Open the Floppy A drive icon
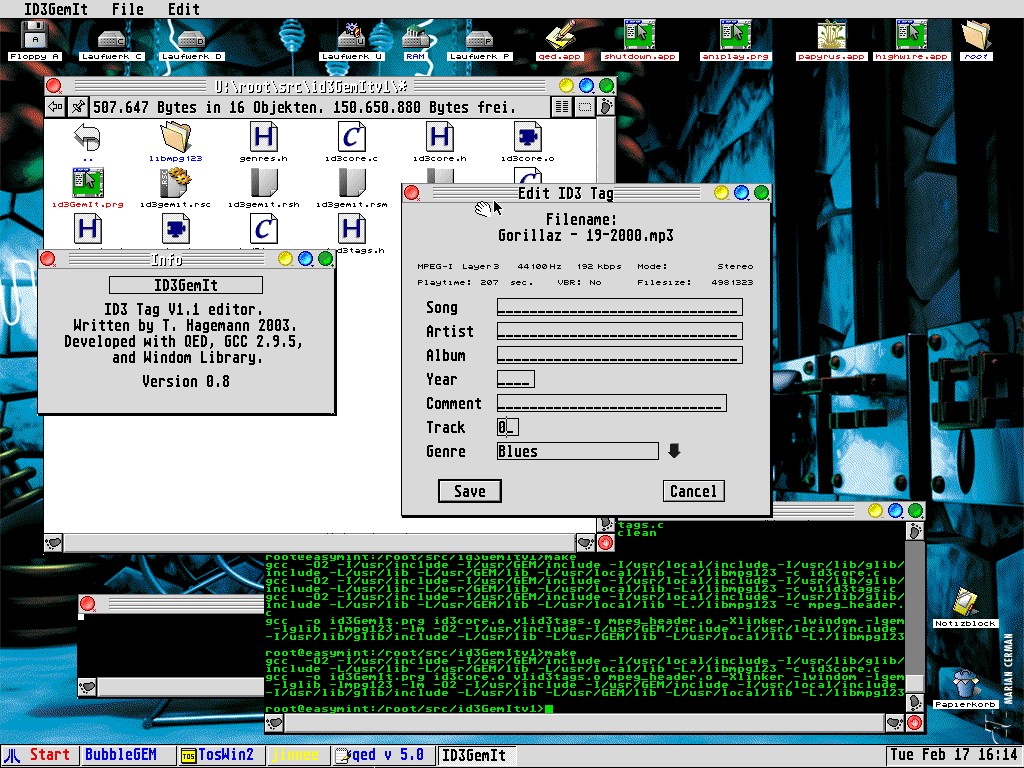This screenshot has height=768, width=1024. [35, 39]
